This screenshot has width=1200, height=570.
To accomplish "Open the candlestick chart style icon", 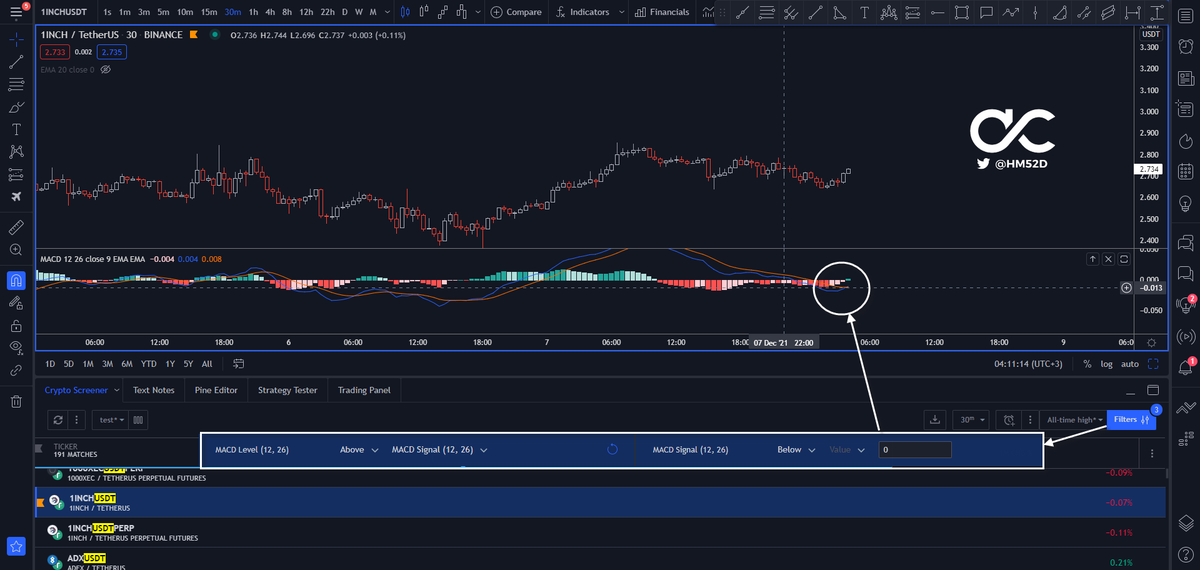I will coord(403,12).
